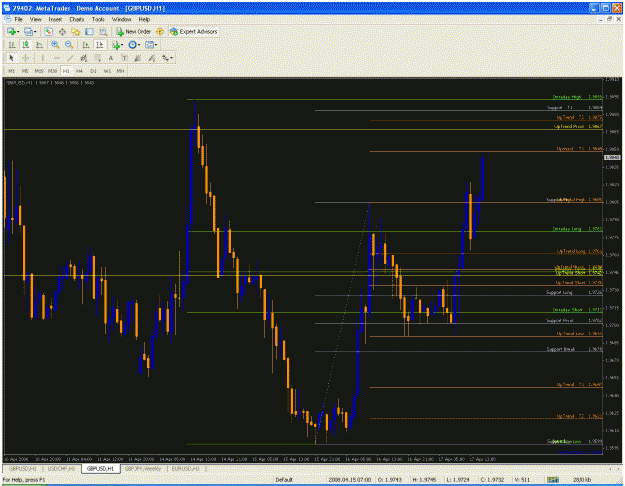This screenshot has width=625, height=486.
Task: Toggle chart Auto Scroll
Action: (86, 45)
